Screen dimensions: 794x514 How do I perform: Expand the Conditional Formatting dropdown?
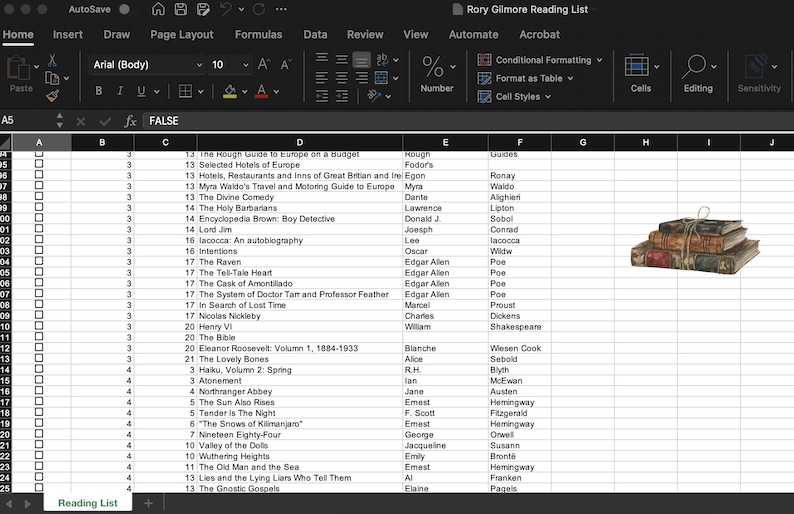[600, 60]
